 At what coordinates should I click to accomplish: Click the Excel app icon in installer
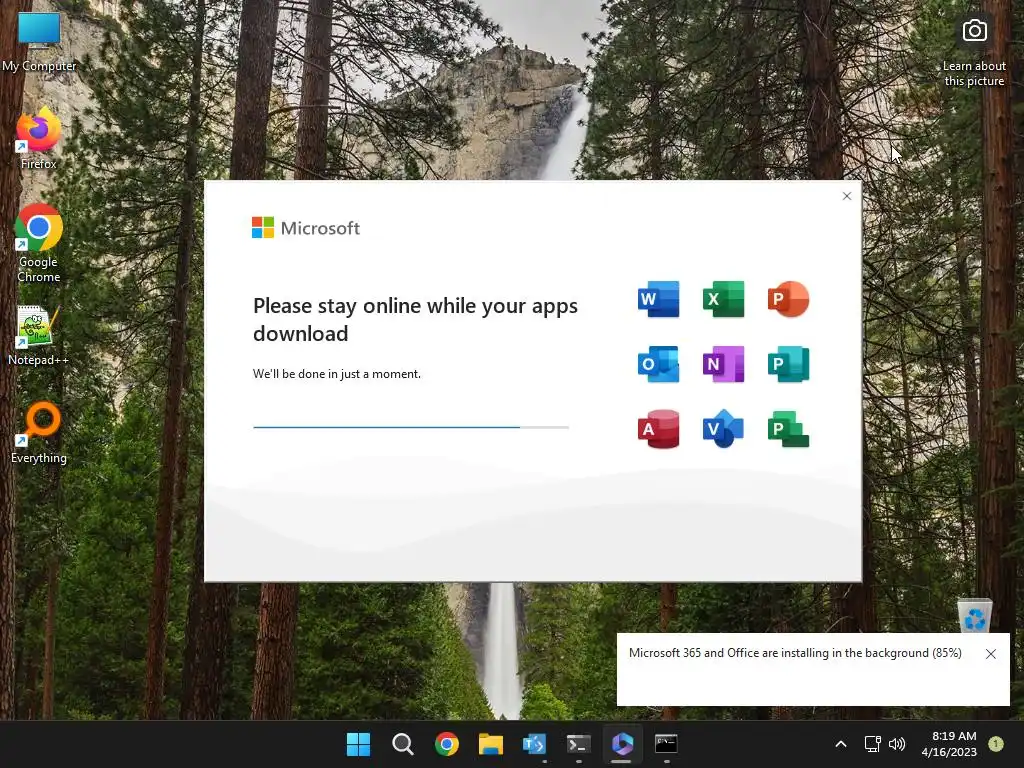[x=723, y=299]
